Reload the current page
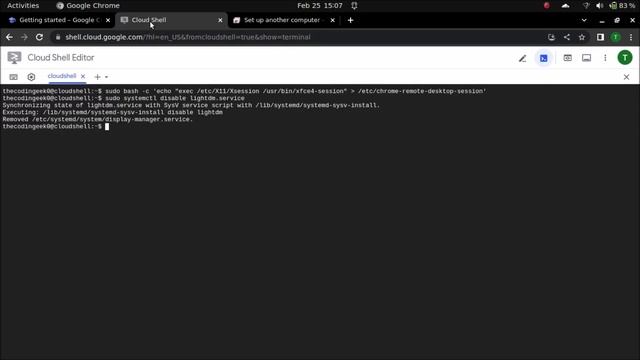 tap(39, 37)
